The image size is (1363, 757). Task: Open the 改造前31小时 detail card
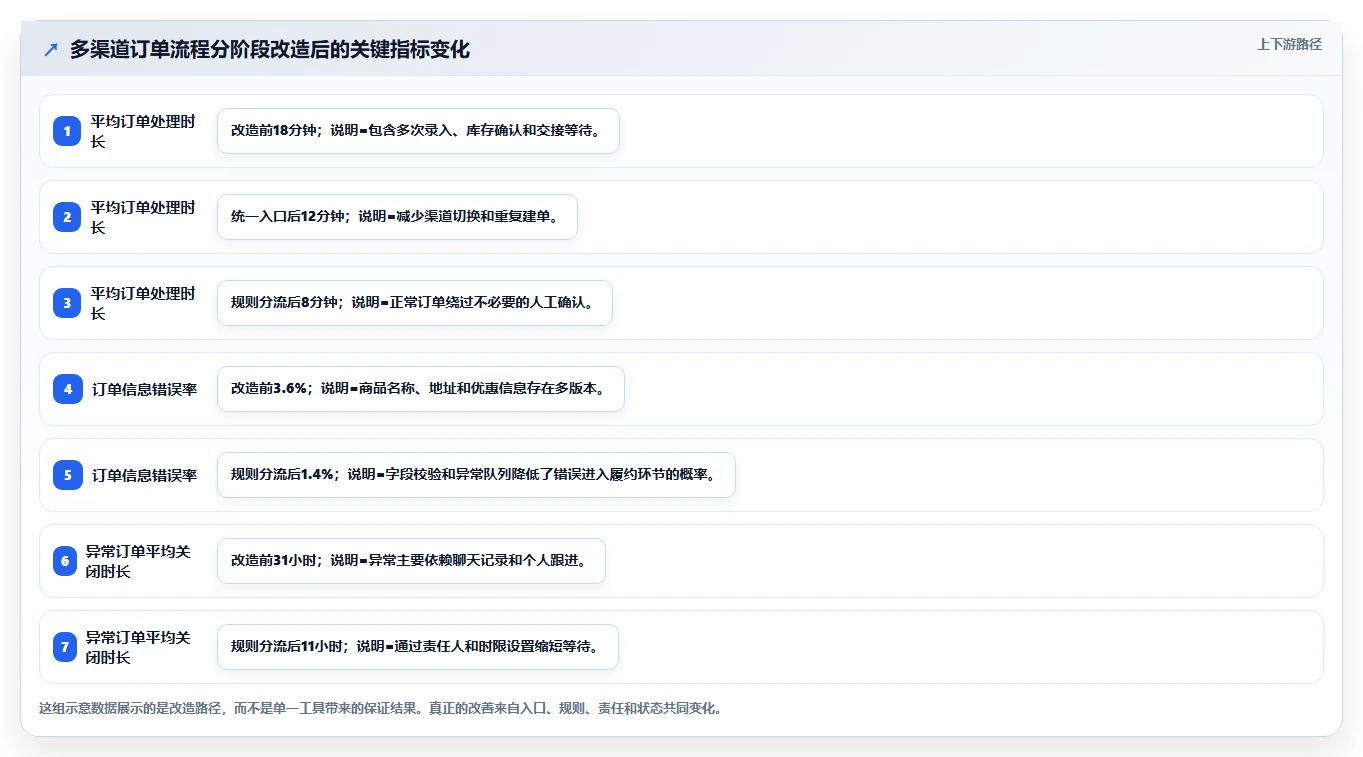(411, 561)
